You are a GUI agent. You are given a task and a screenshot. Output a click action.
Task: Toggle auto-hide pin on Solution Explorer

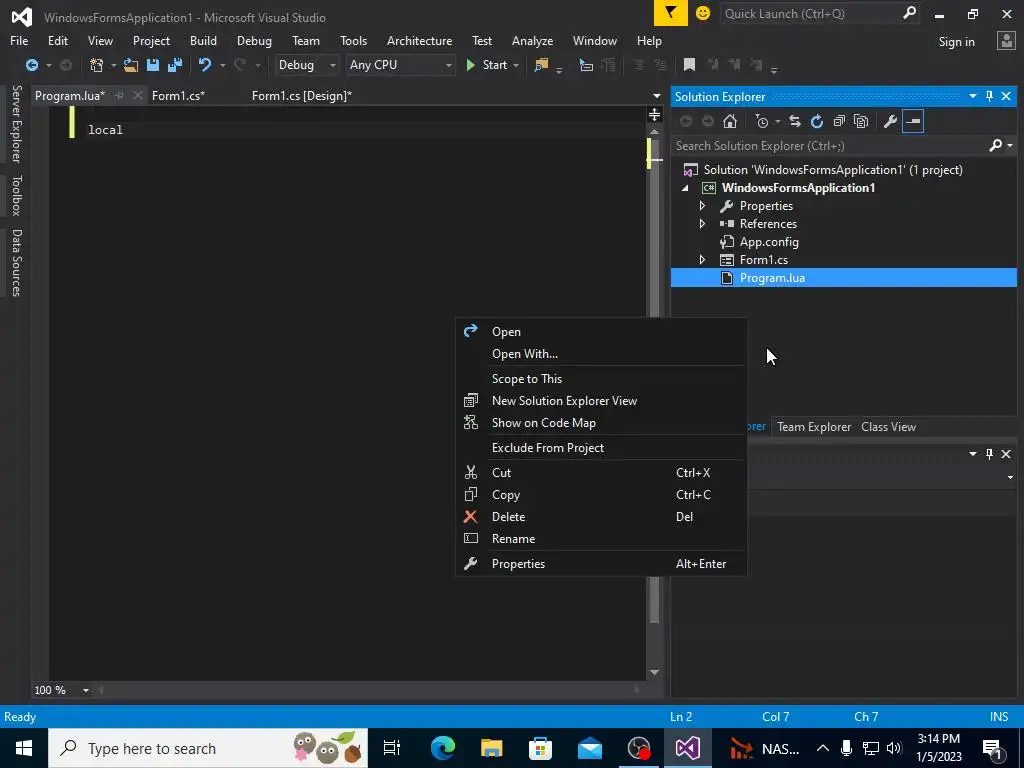pyautogui.click(x=989, y=96)
